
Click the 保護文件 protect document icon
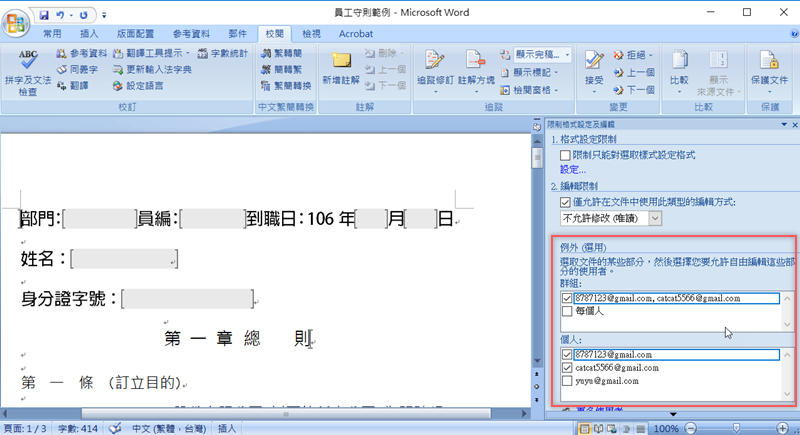pos(769,59)
